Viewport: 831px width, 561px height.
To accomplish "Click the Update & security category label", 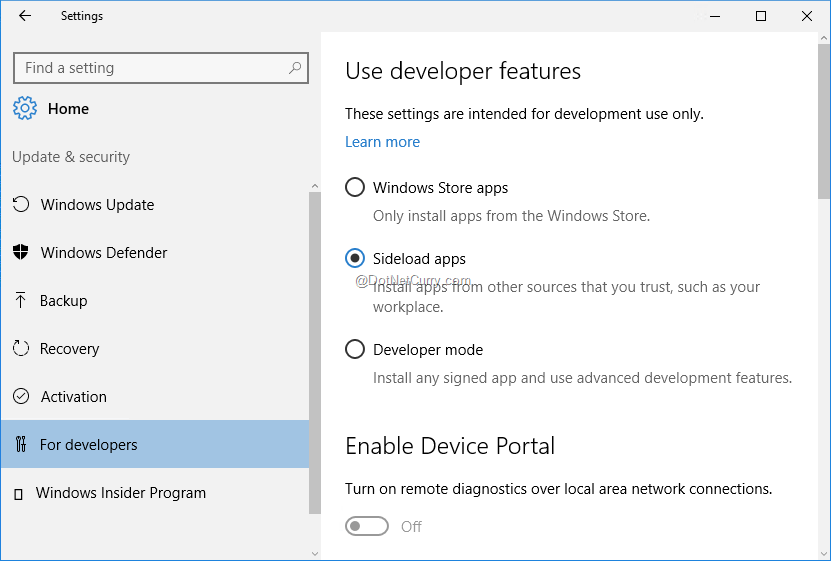I will [71, 157].
